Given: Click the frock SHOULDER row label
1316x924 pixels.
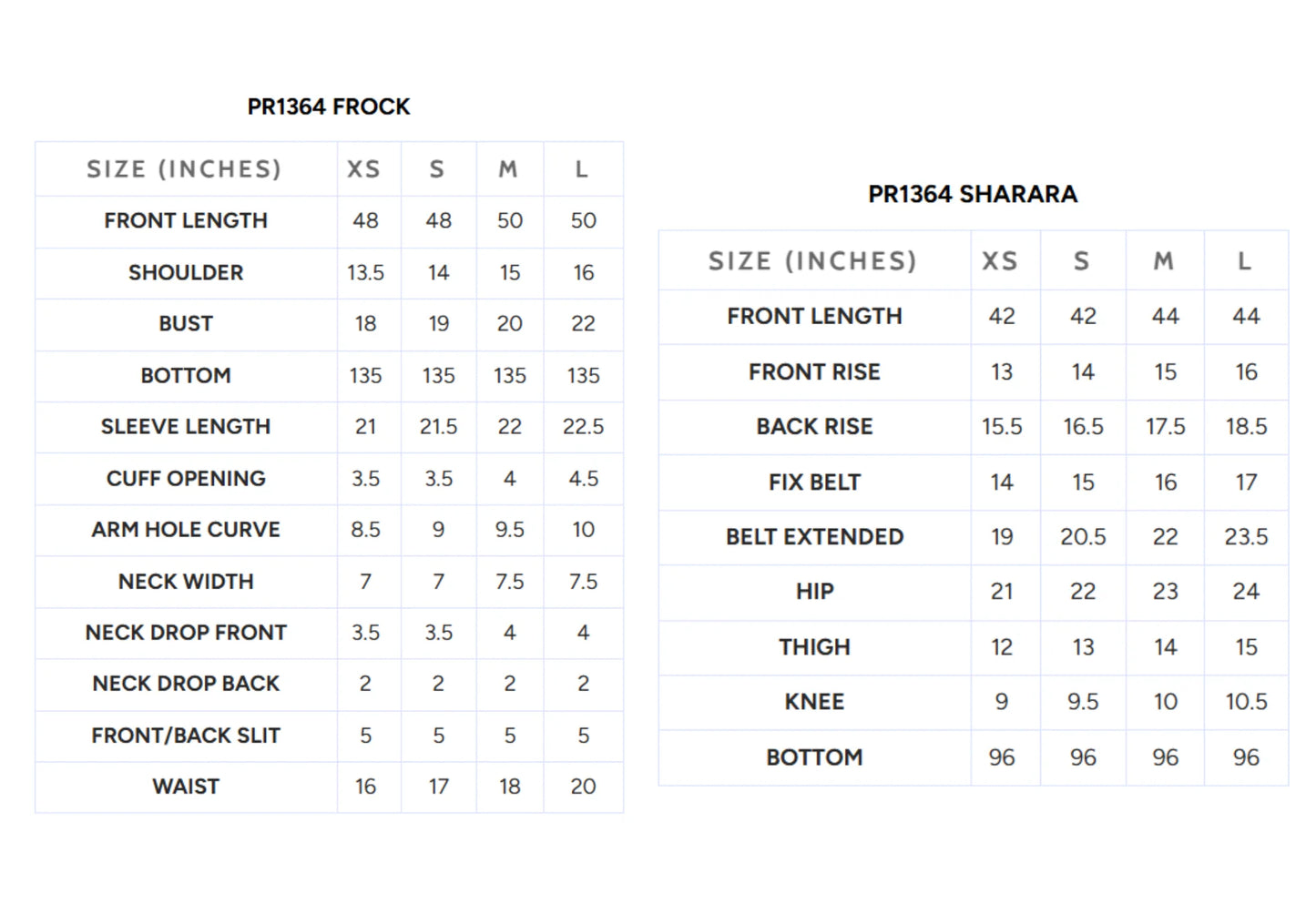Looking at the screenshot, I should 186,272.
